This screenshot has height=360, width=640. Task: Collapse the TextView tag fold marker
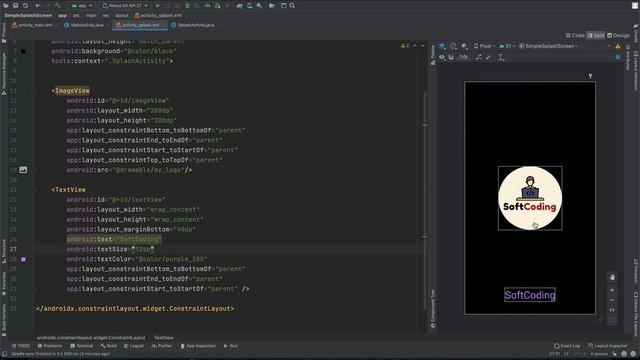(x=33, y=190)
